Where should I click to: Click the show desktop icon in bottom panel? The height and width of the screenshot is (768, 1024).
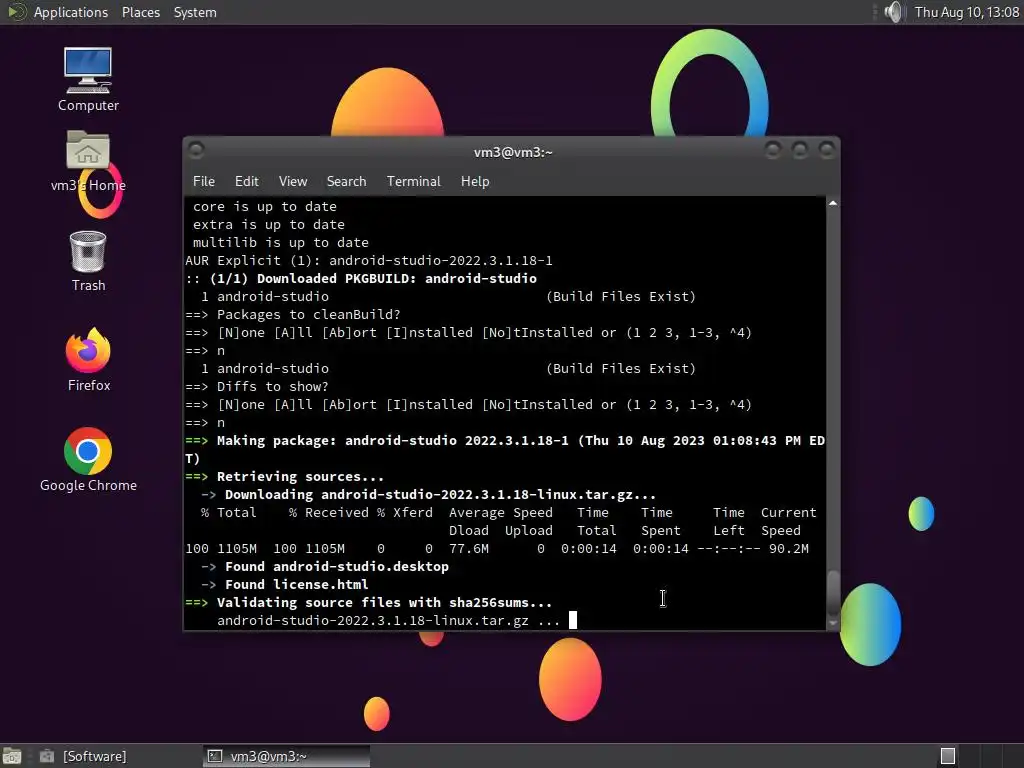(12, 756)
